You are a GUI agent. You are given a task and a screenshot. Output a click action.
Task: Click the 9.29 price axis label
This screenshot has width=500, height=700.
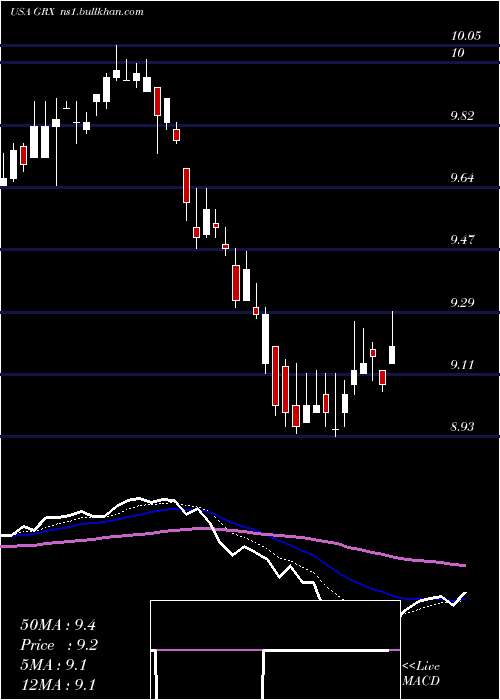point(462,303)
